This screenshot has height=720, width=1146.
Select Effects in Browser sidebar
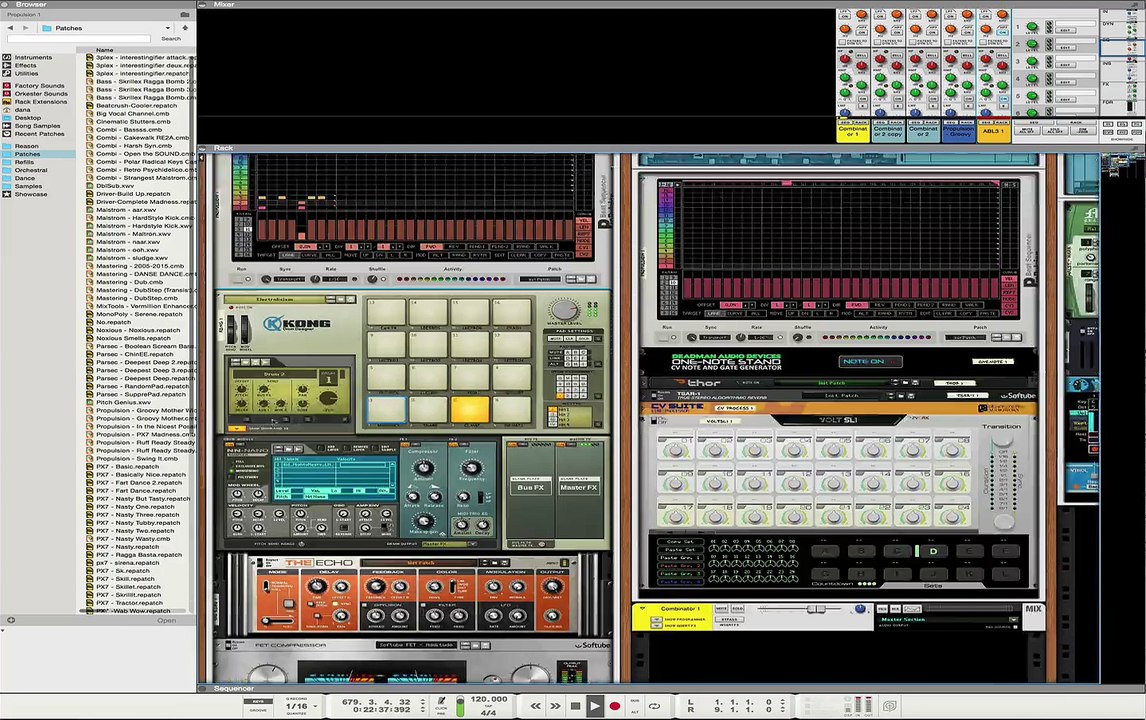pos(26,65)
